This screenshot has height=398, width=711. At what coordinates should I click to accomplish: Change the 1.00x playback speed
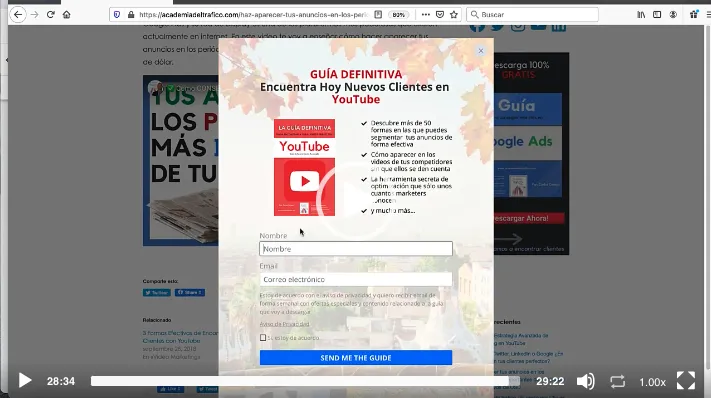[652, 382]
